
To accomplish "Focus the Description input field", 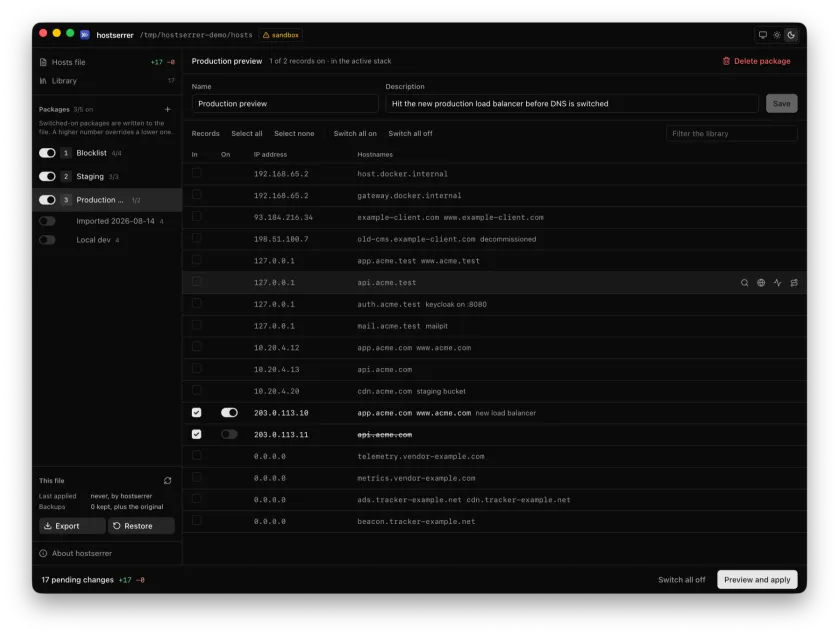I will [572, 103].
